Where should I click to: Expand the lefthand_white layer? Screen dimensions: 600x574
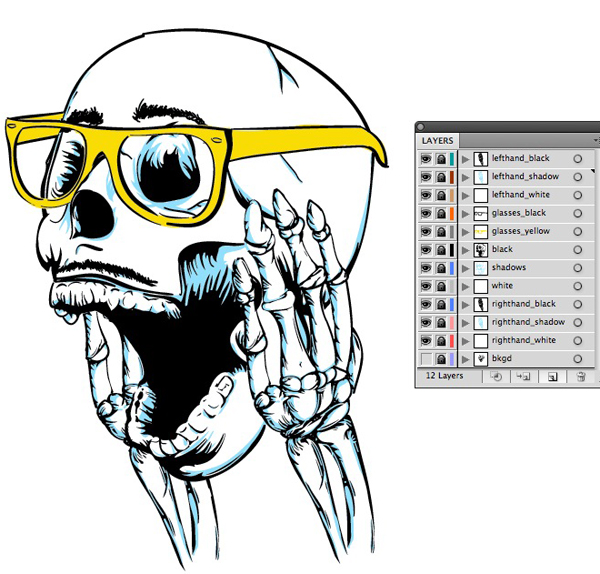pyautogui.click(x=465, y=196)
